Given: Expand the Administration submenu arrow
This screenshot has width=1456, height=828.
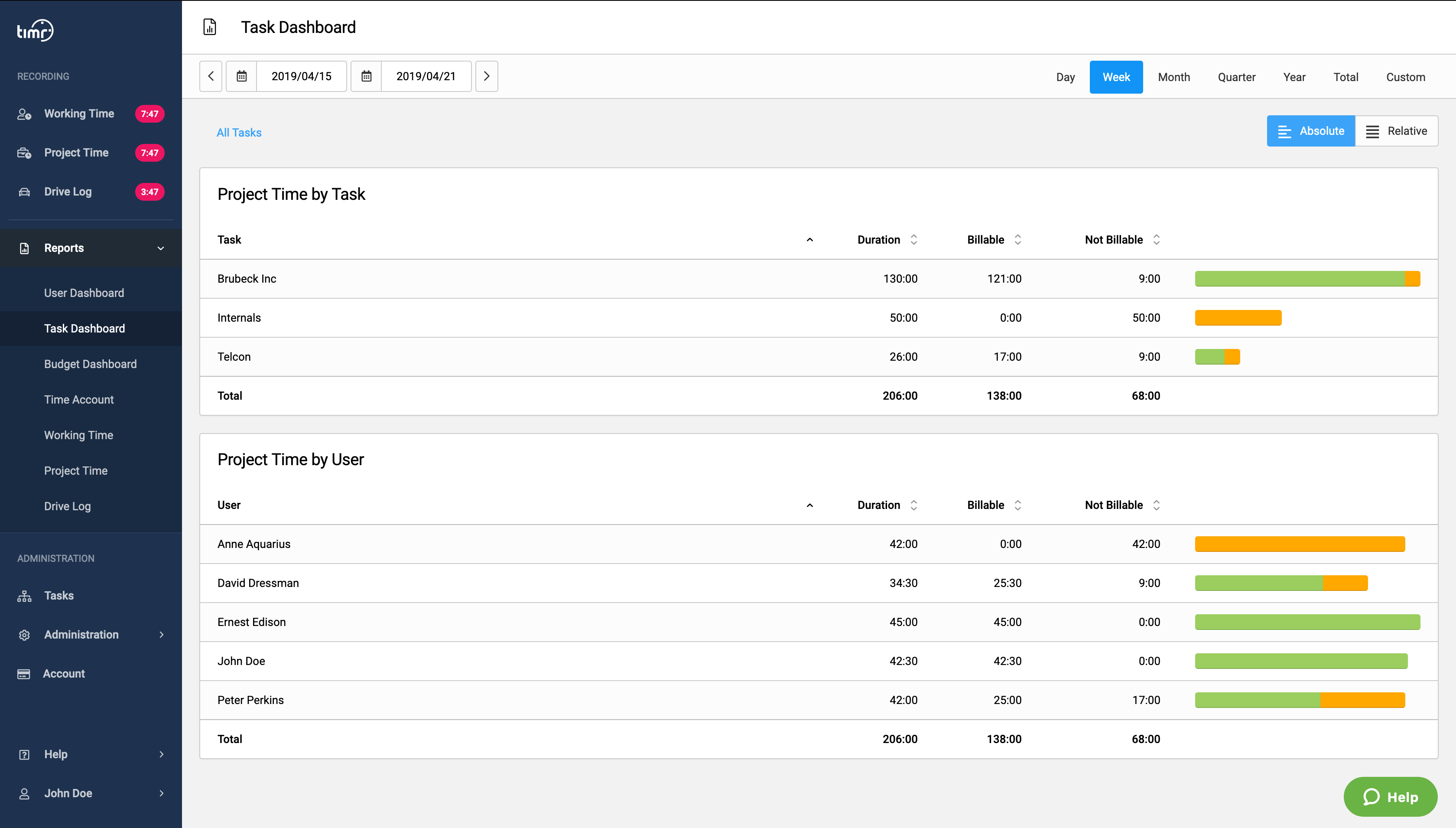Looking at the screenshot, I should pyautogui.click(x=162, y=635).
